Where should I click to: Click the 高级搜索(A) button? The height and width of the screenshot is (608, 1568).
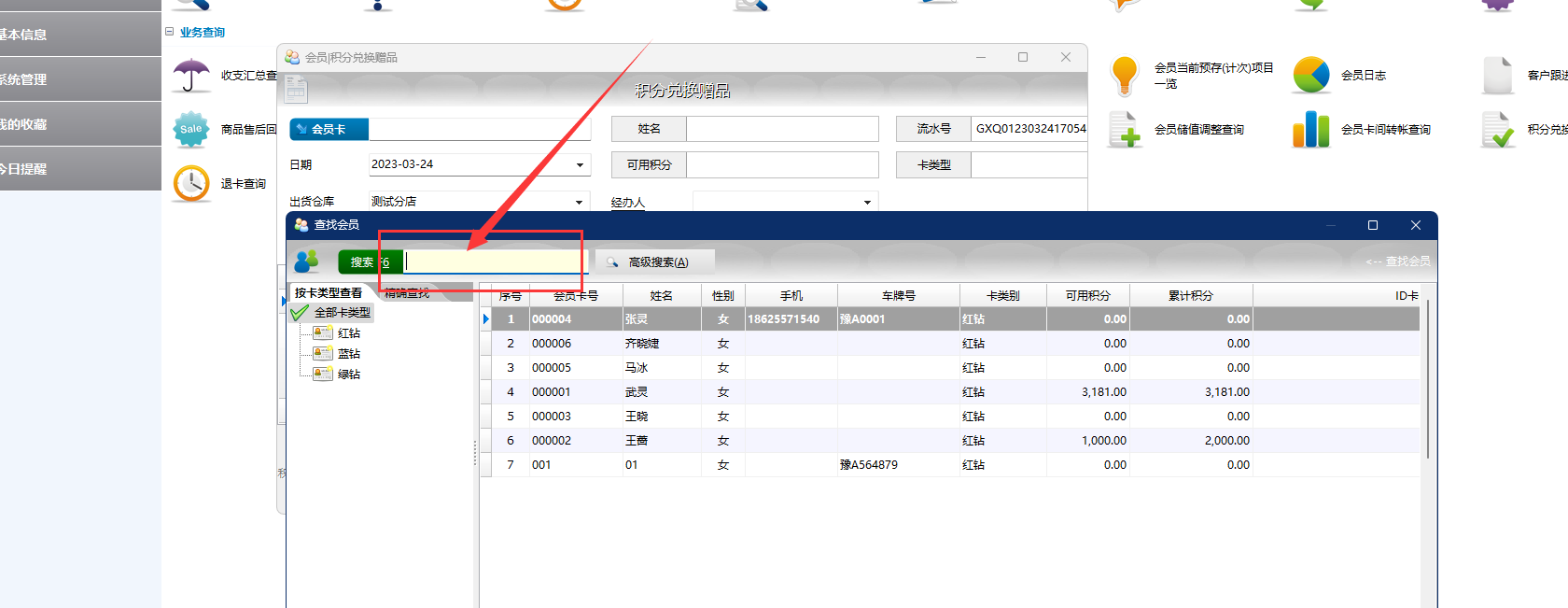655,262
